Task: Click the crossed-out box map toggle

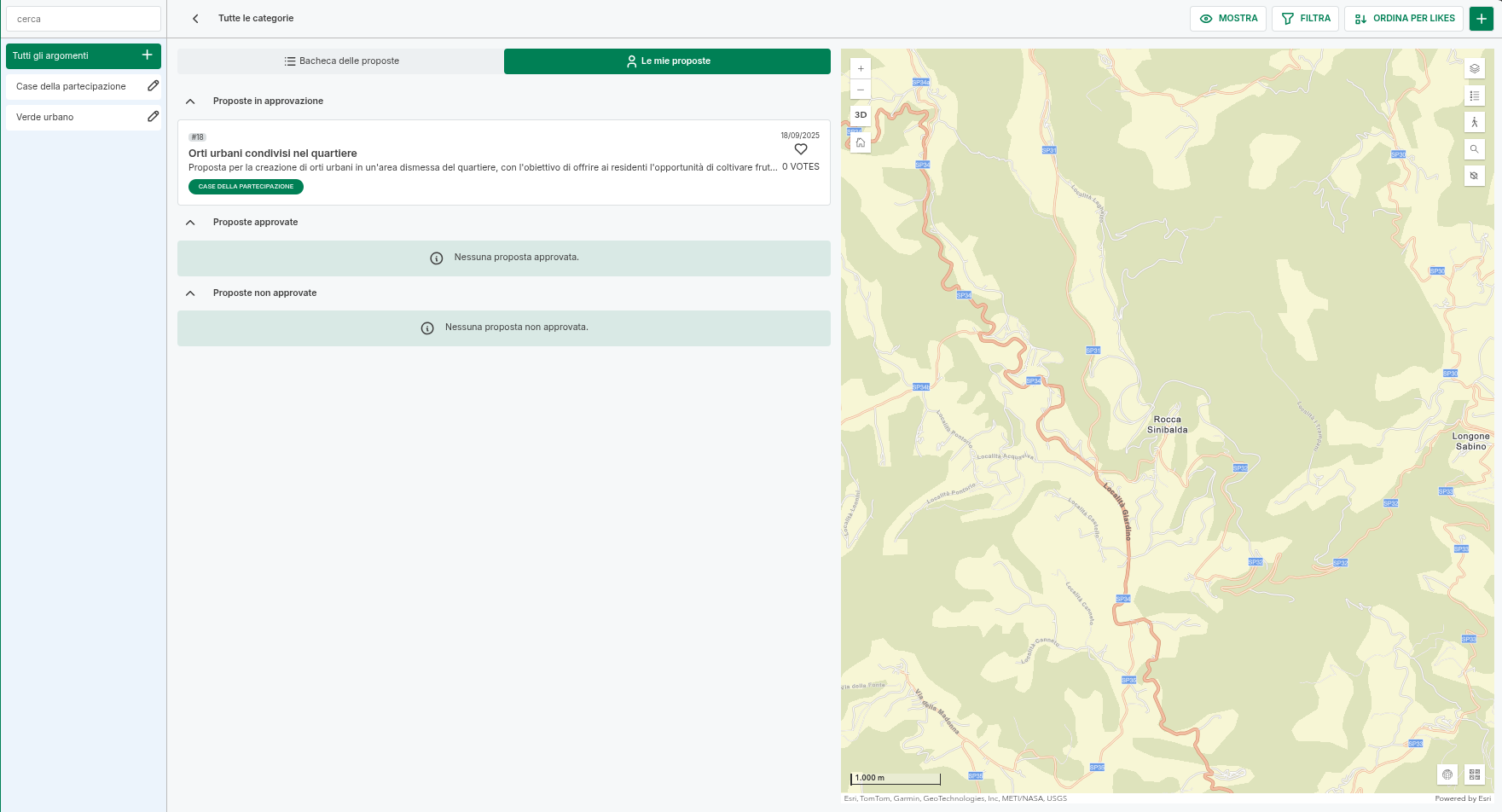Action: pyautogui.click(x=1474, y=176)
